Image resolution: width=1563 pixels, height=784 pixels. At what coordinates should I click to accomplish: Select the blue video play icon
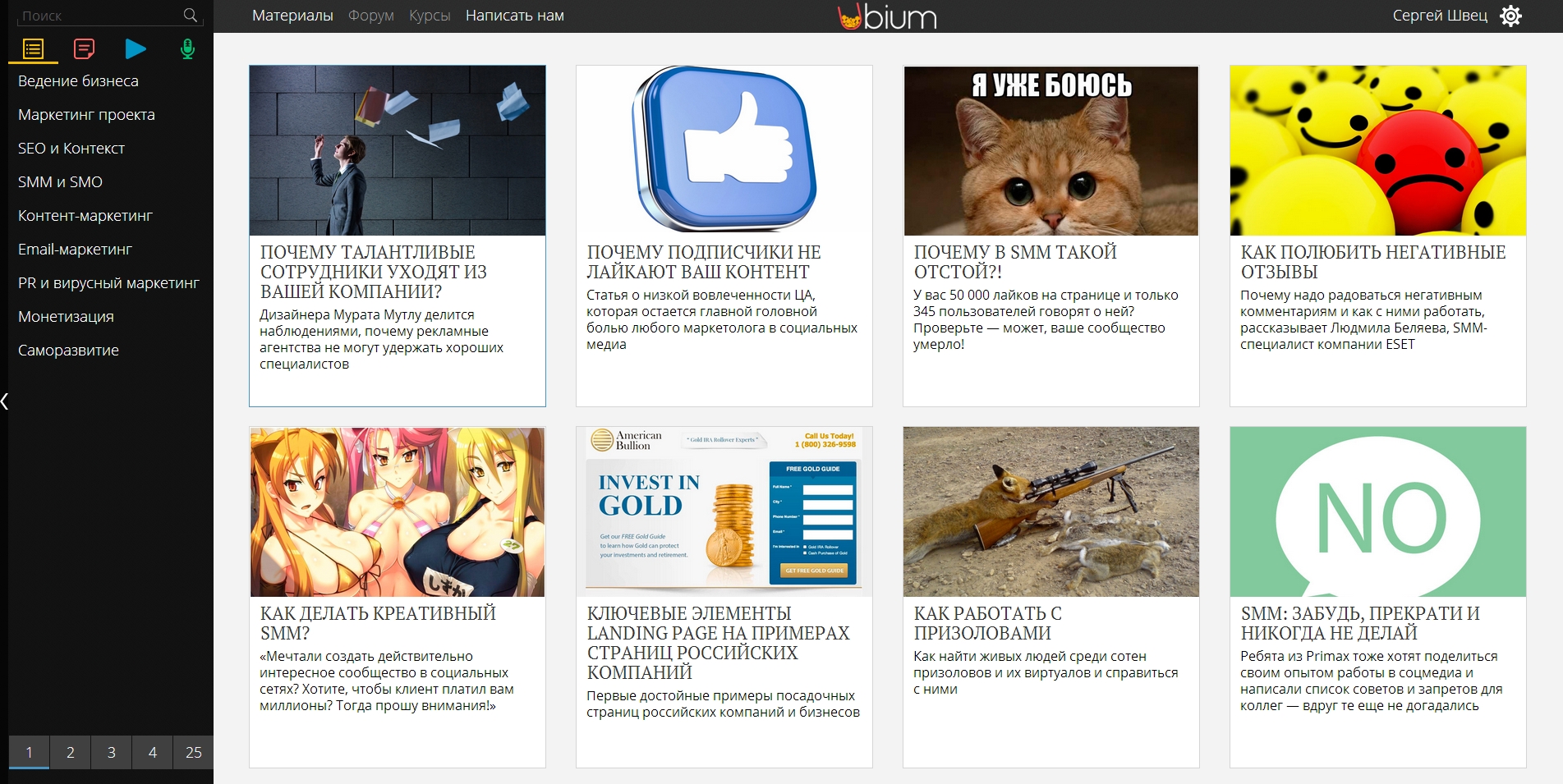(x=136, y=49)
